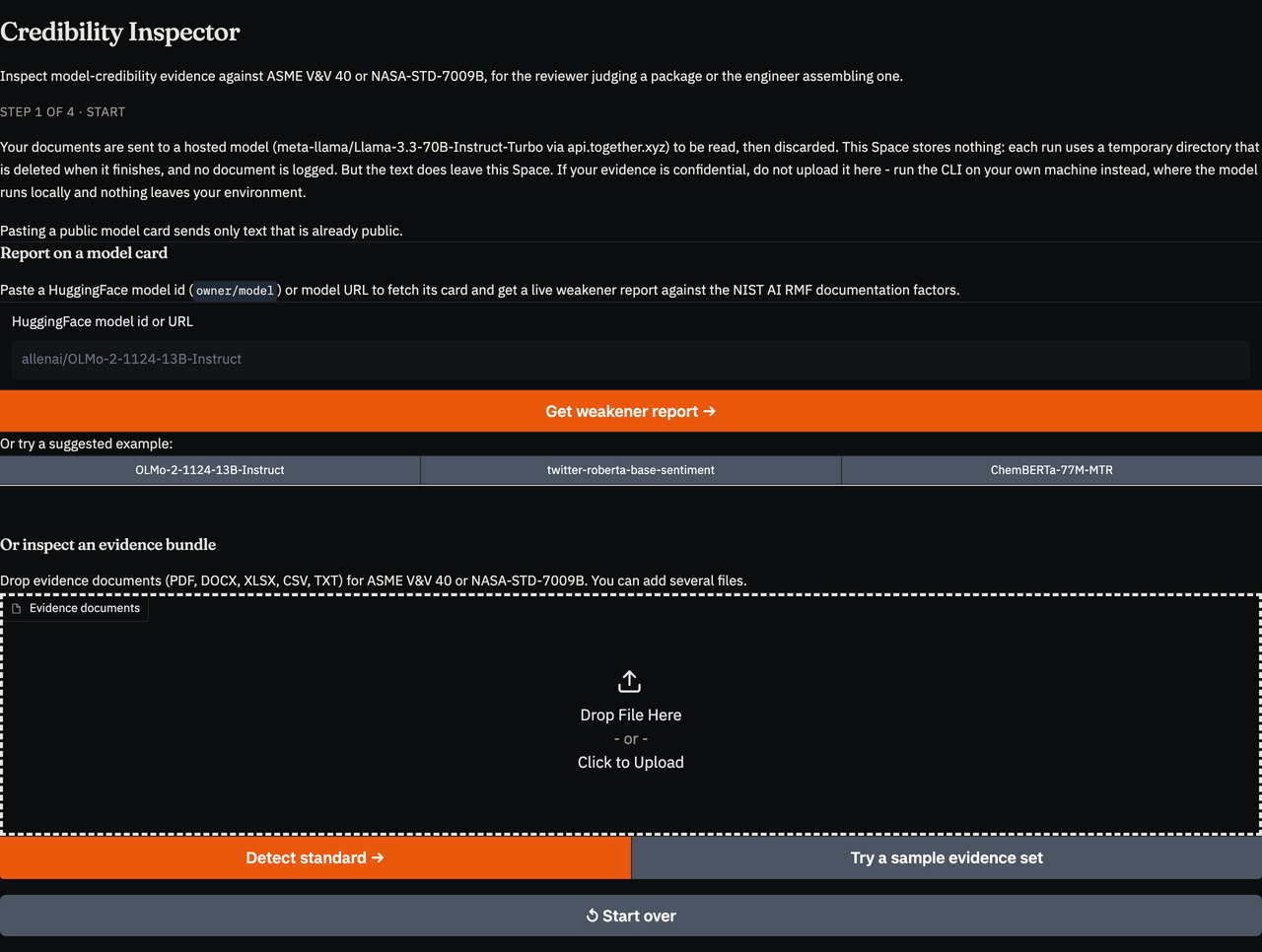1262x952 pixels.
Task: Click the Detect standard button
Action: (315, 858)
